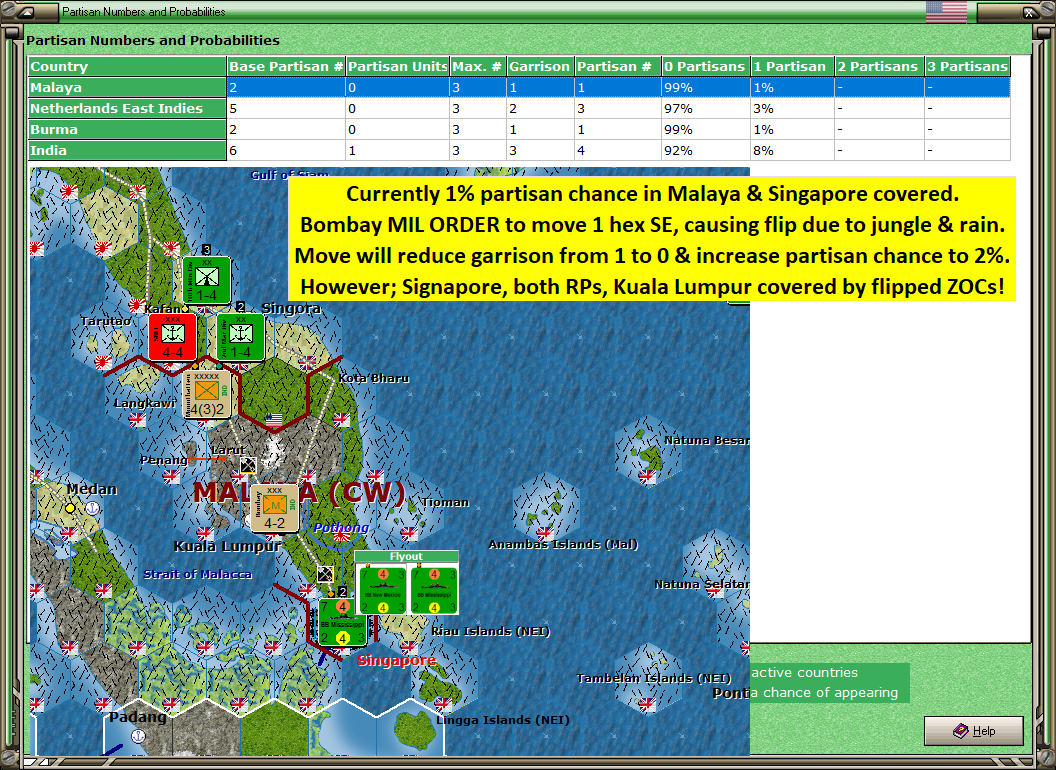Click the 2 Partisans column header
This screenshot has width=1056, height=770.
pyautogui.click(x=879, y=66)
